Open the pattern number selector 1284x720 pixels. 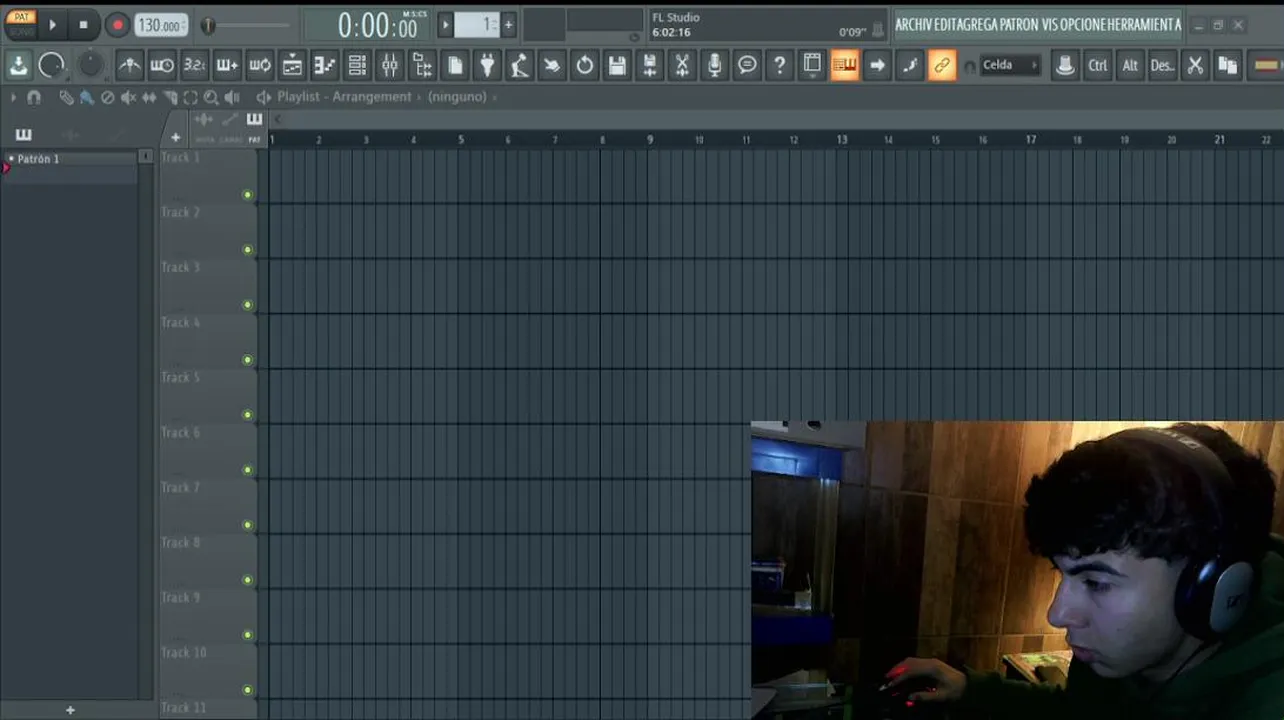(477, 24)
